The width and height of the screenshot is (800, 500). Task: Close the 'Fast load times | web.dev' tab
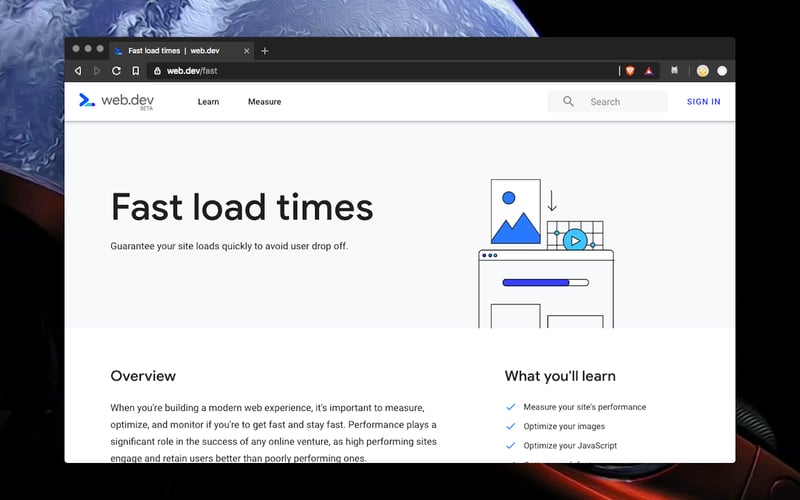pos(246,51)
